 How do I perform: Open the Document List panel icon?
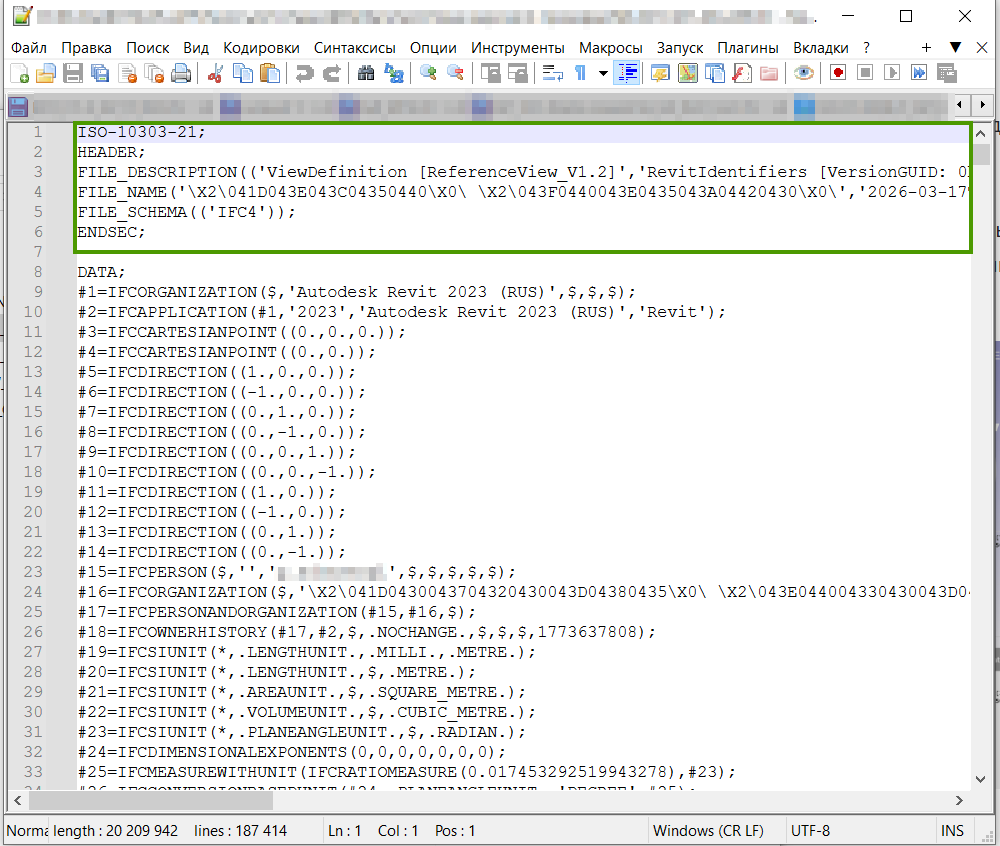[x=715, y=74]
